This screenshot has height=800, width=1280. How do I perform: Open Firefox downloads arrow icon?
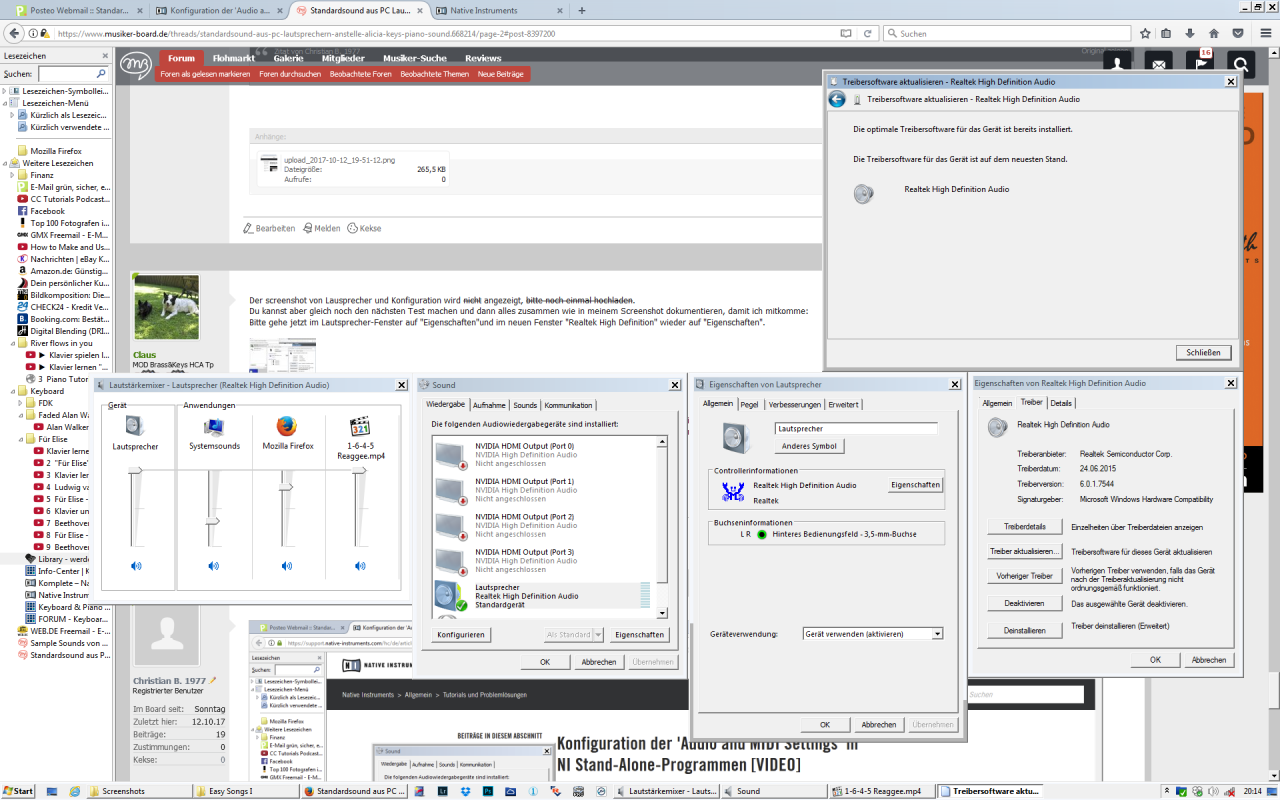[x=1190, y=33]
